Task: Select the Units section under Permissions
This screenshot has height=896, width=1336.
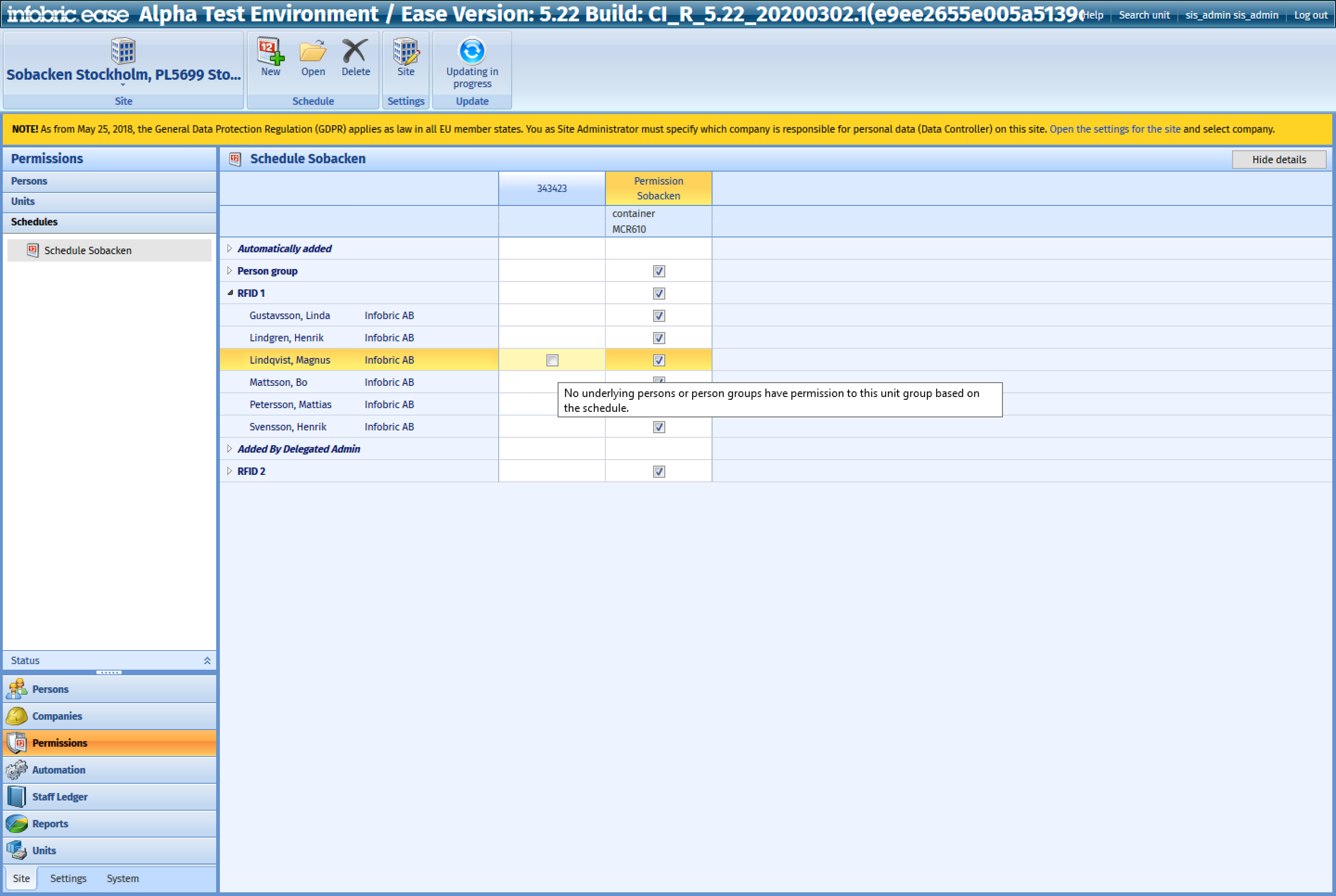Action: (110, 201)
